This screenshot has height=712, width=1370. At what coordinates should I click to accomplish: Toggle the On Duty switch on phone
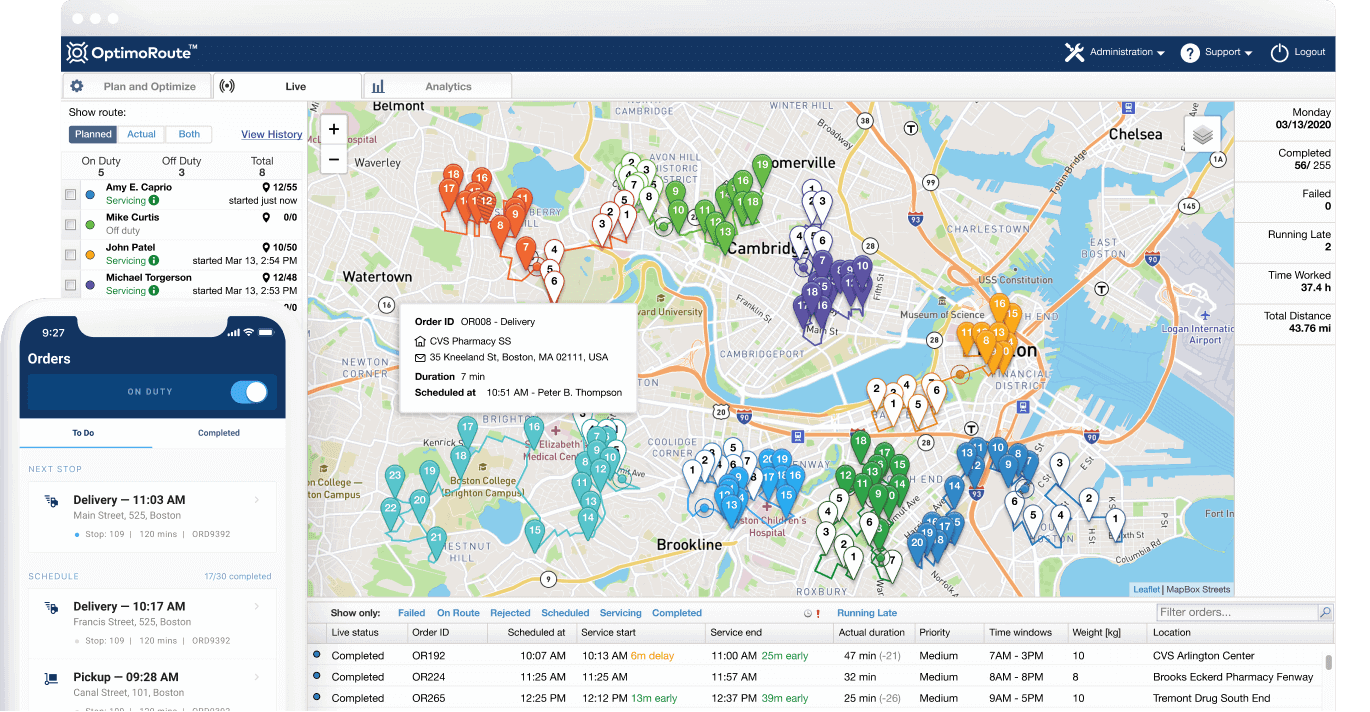(x=249, y=392)
